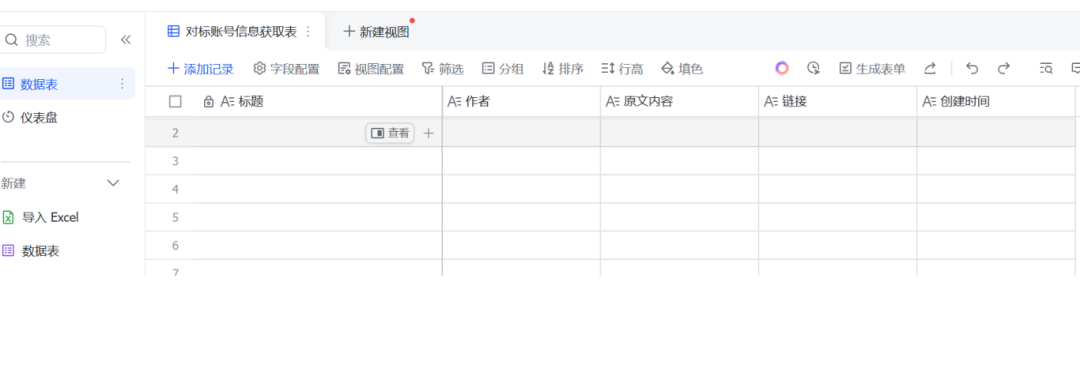Click the 原文内容 column header
The image size is (1080, 380).
pos(679,102)
